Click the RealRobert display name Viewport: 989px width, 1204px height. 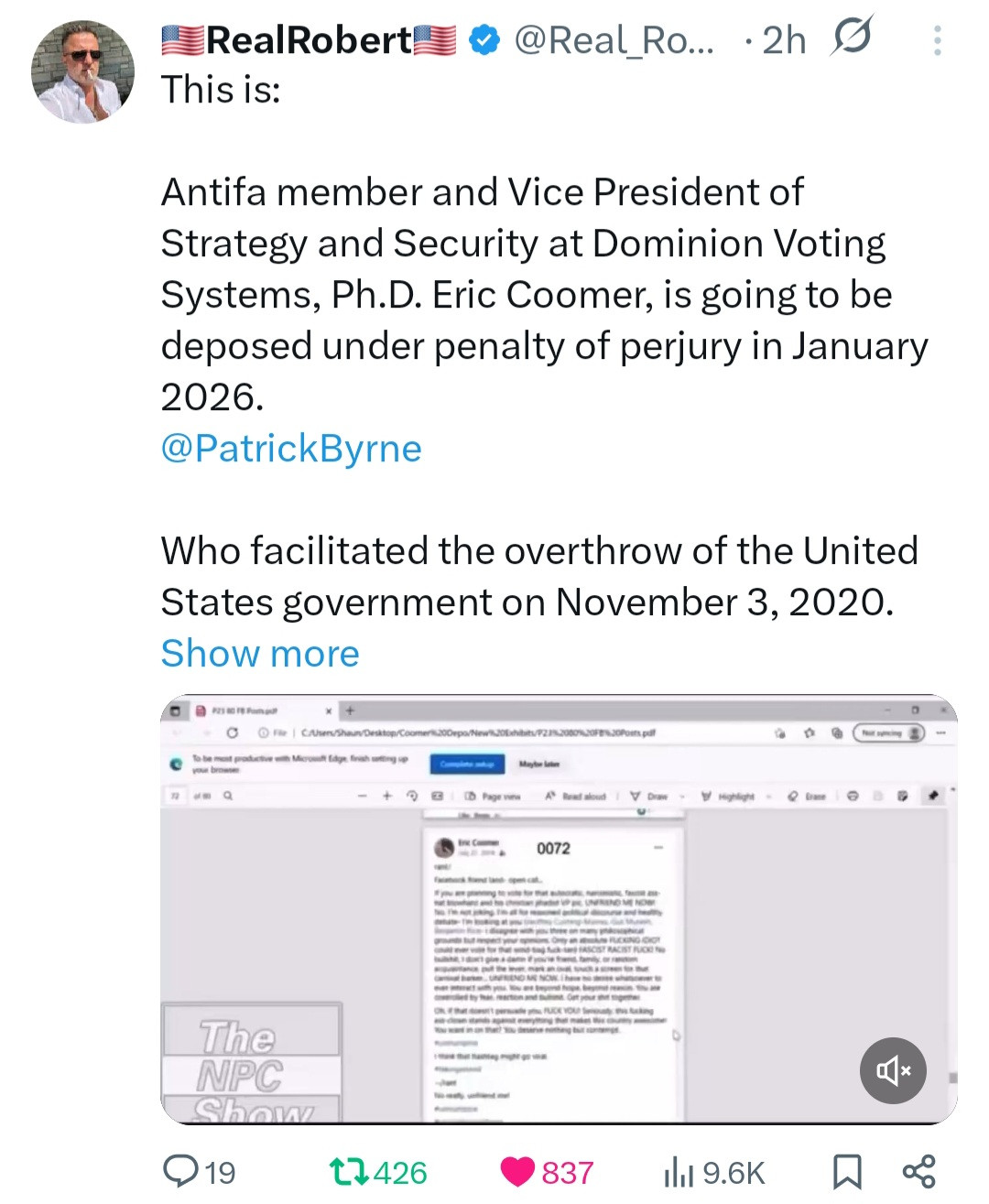309,40
